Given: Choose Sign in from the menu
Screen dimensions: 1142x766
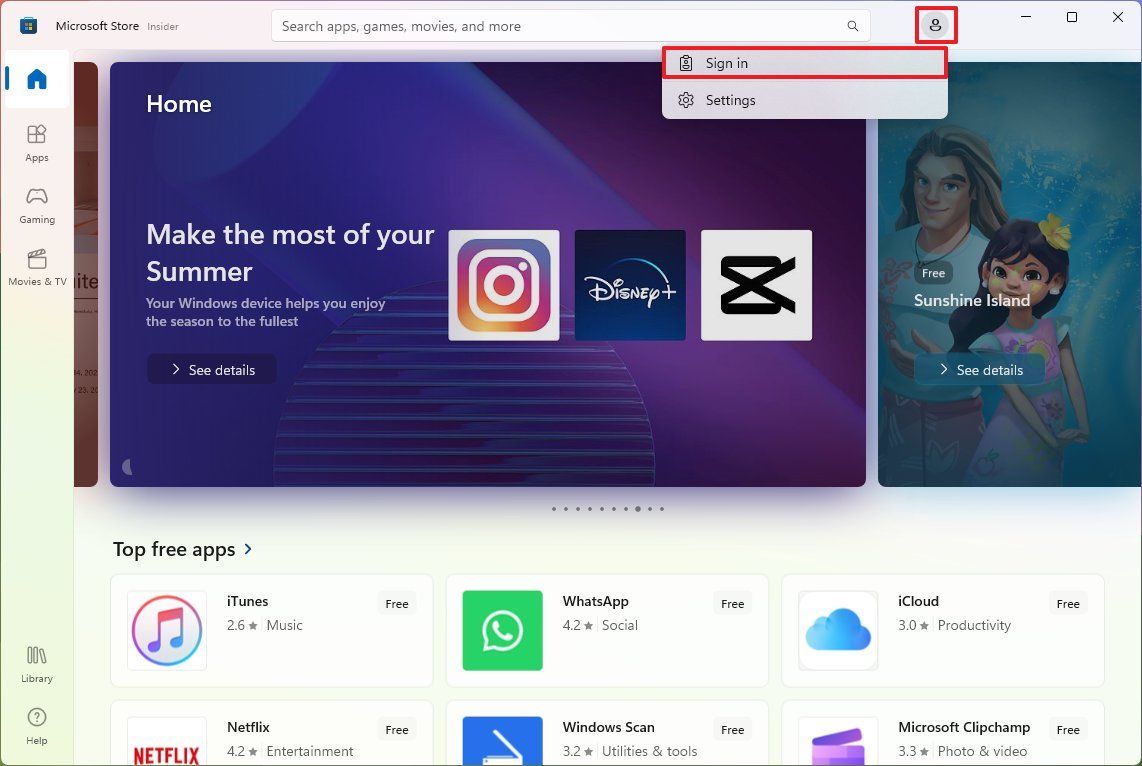Looking at the screenshot, I should 805,63.
